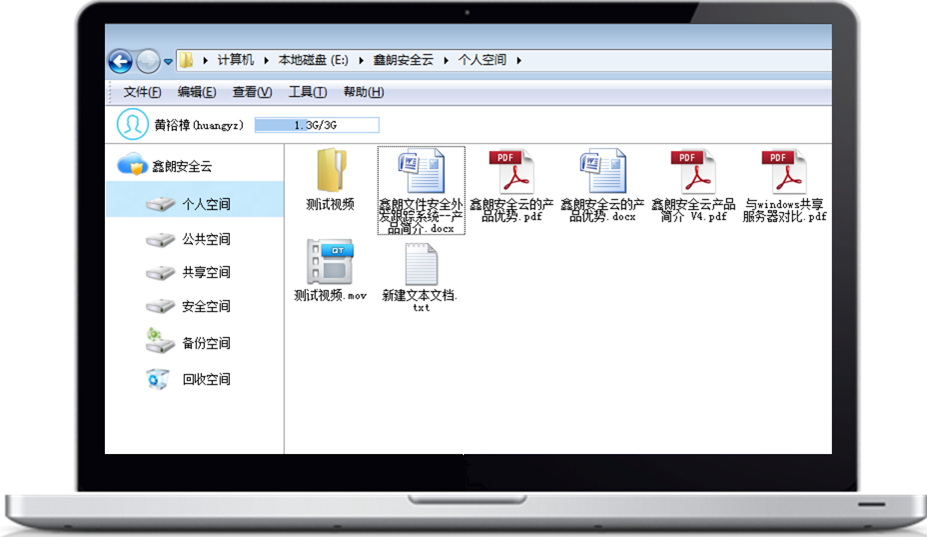Select the 测试视频.mov video file
Image resolution: width=927 pixels, height=537 pixels.
pyautogui.click(x=330, y=263)
